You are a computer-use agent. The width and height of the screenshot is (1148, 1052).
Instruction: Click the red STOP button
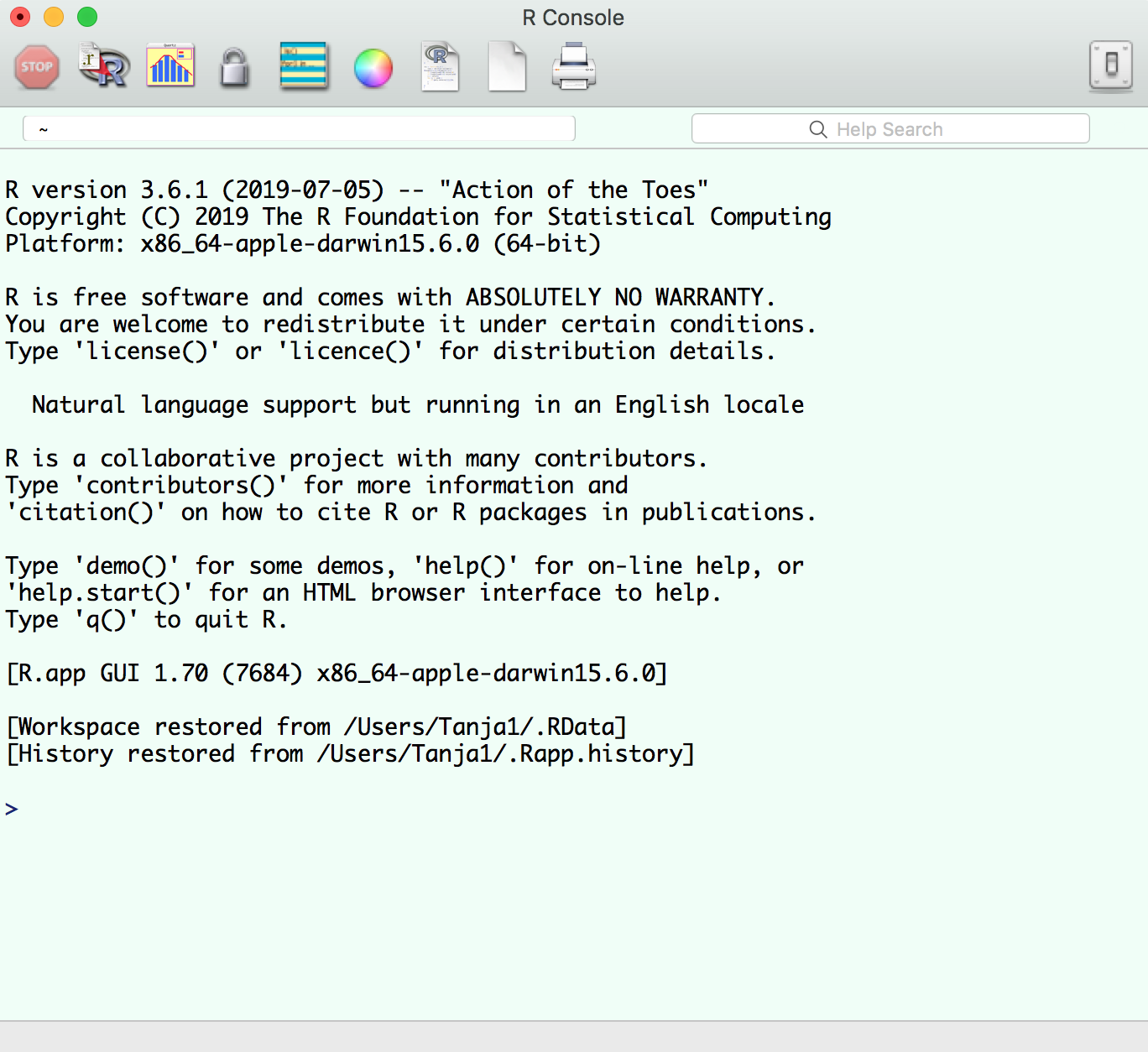click(x=37, y=67)
